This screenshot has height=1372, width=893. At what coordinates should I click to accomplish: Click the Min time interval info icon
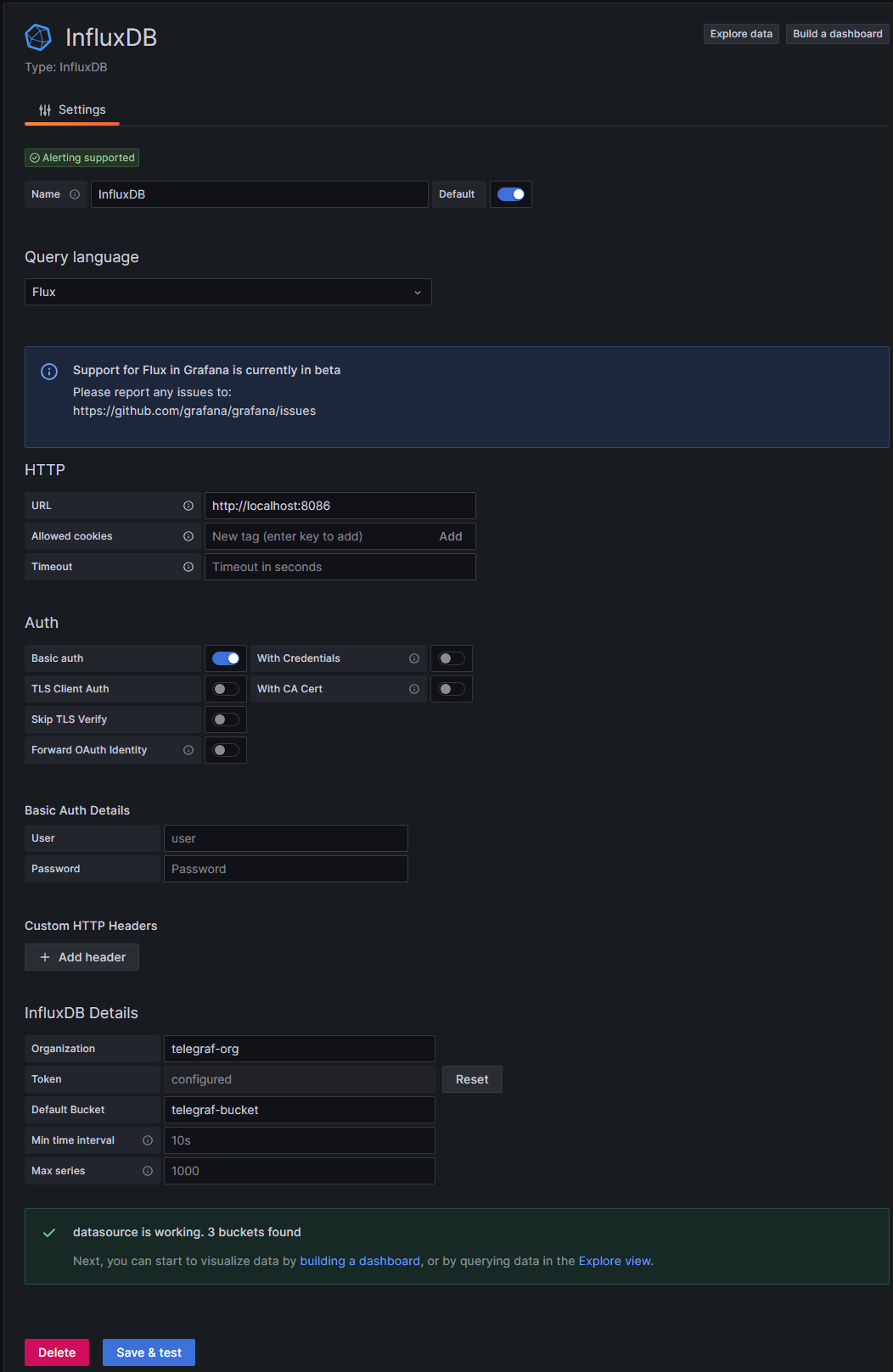coord(148,1140)
